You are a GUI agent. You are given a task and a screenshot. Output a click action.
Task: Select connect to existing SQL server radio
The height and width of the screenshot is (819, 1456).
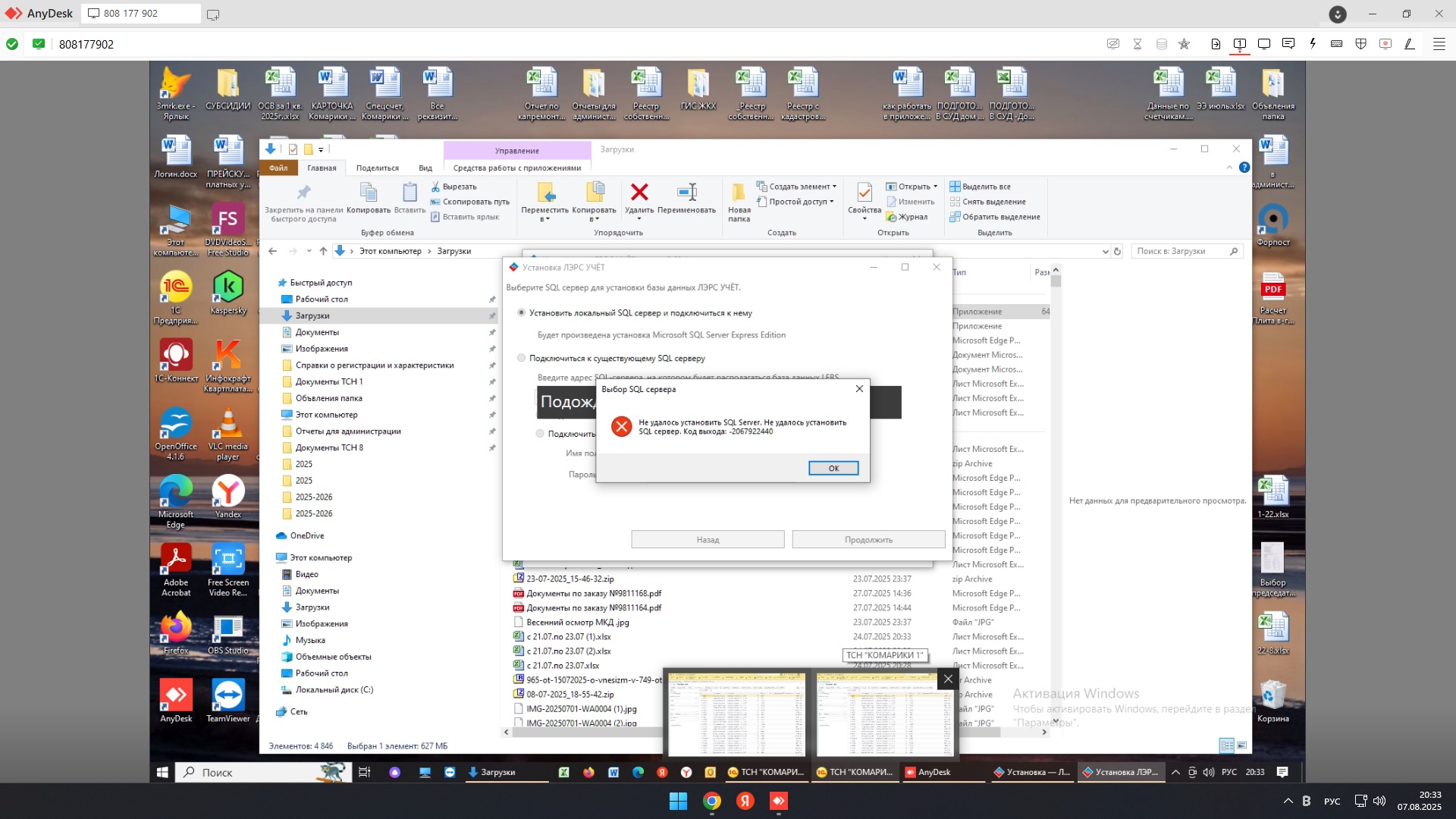pos(521,358)
